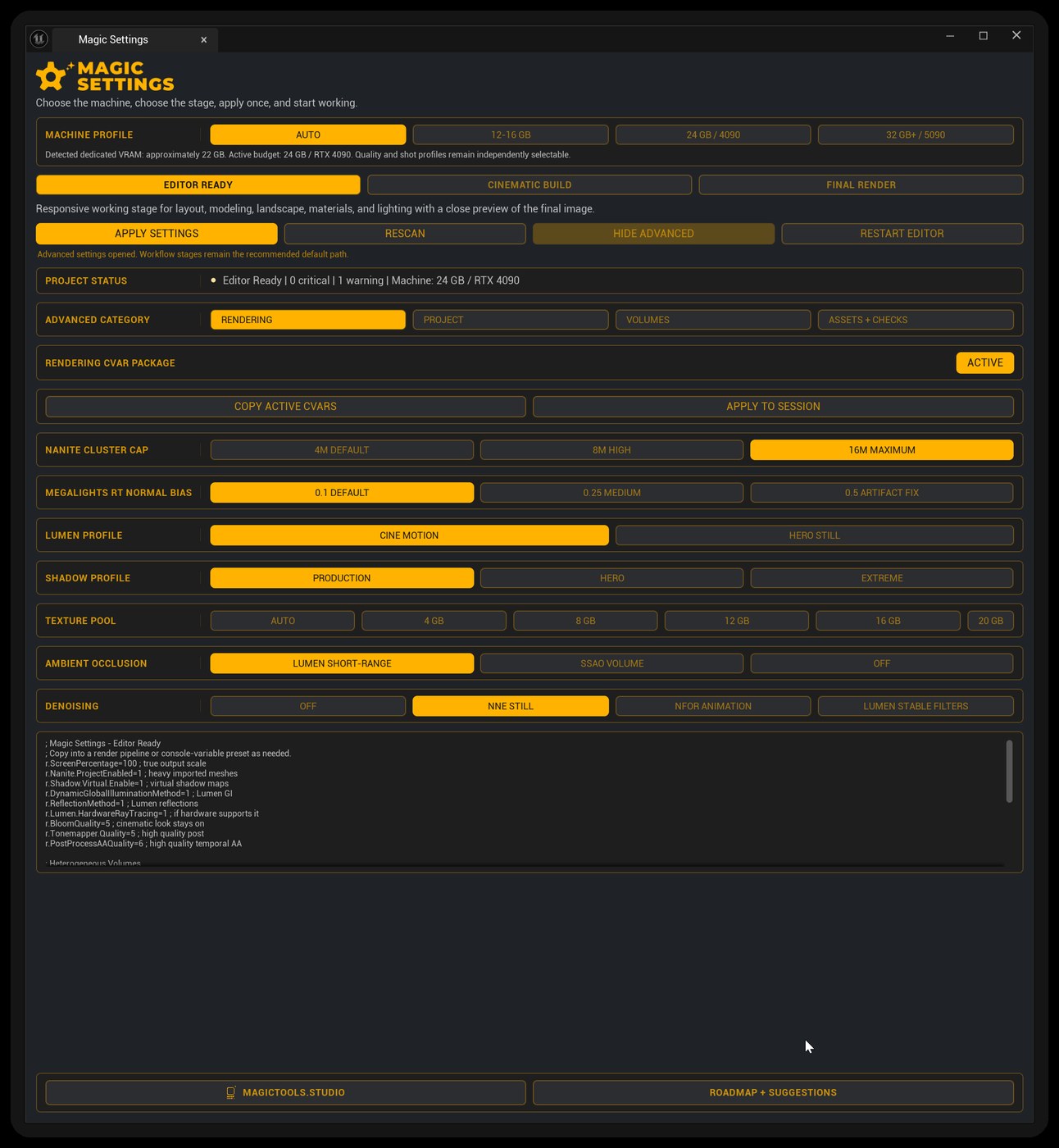Pick the 32 GB+ / 5090 profile

916,134
